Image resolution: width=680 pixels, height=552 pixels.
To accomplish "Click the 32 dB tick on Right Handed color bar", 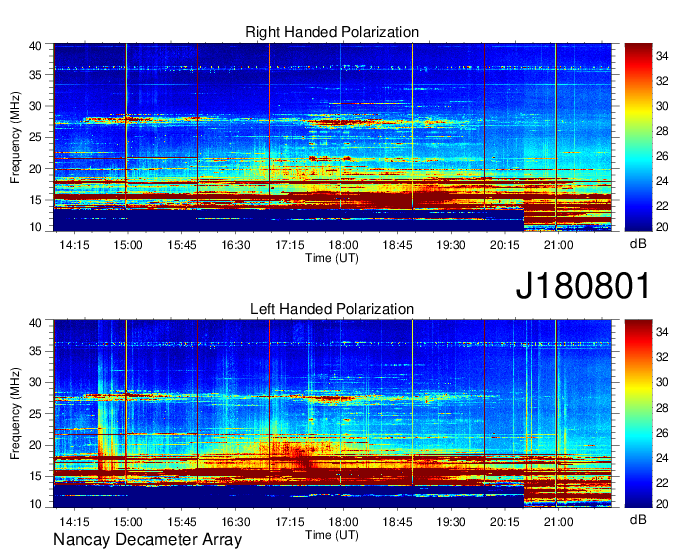I will click(x=662, y=81).
